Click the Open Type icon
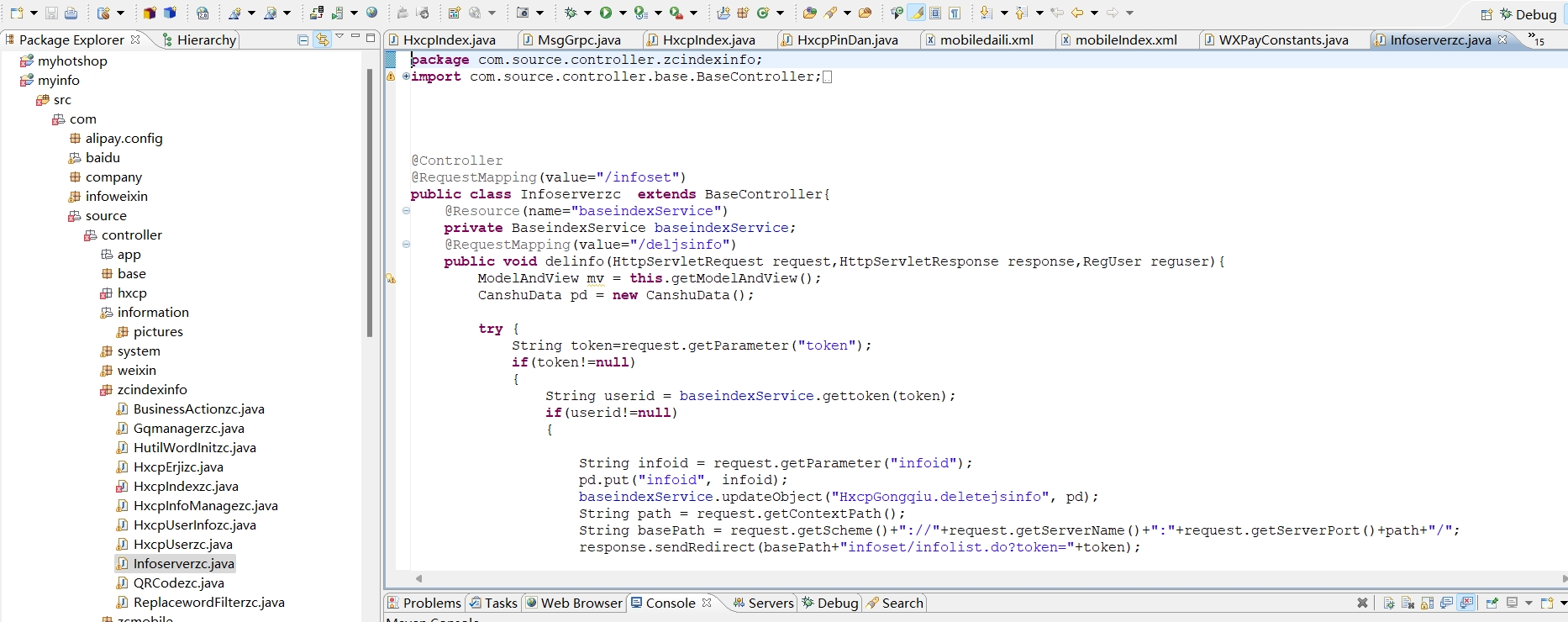This screenshot has height=622, width=1568. click(809, 13)
